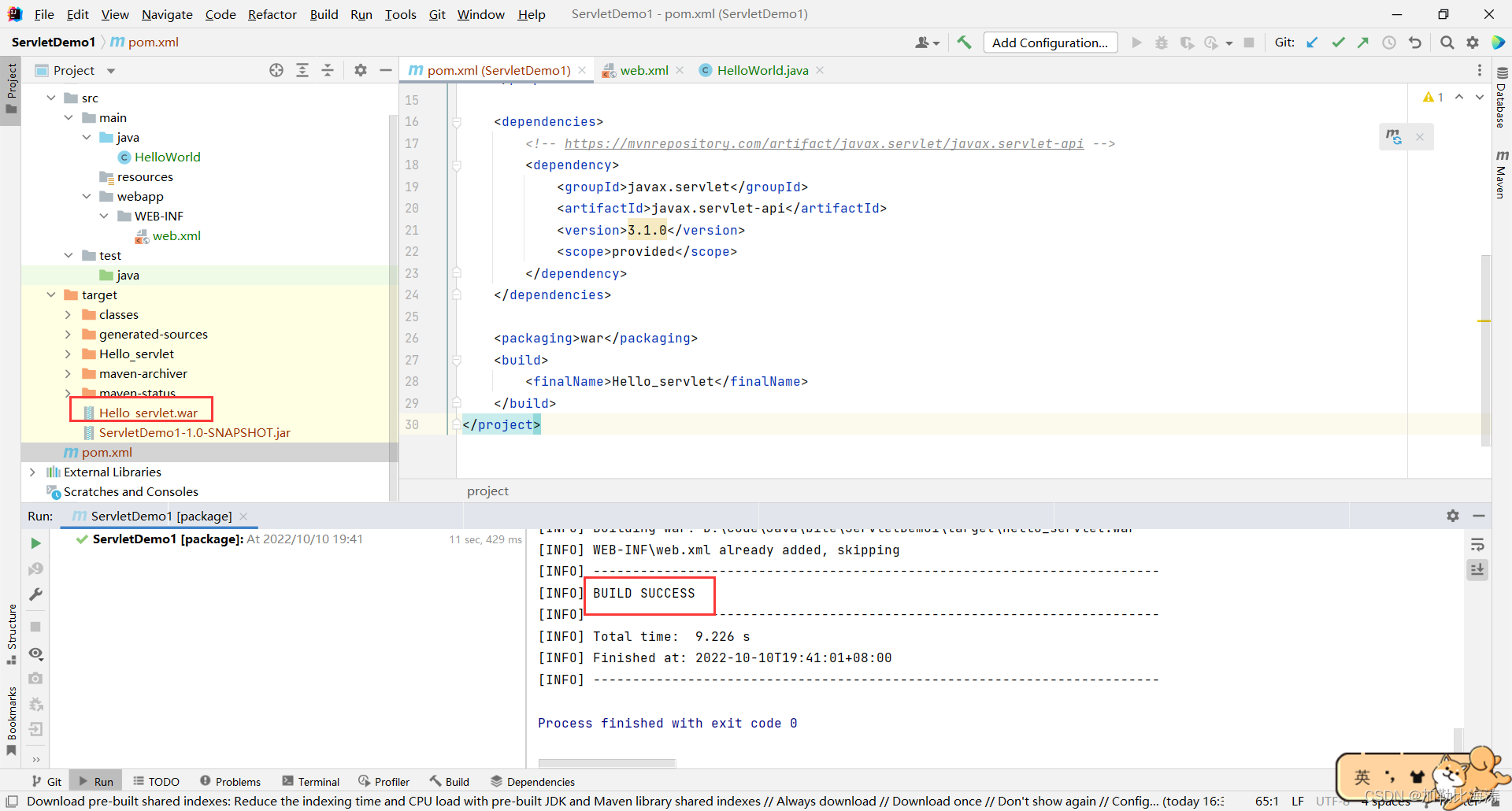Rerun ServletDemo1 with the green play arrow
Viewport: 1512px width, 811px height.
click(35, 543)
